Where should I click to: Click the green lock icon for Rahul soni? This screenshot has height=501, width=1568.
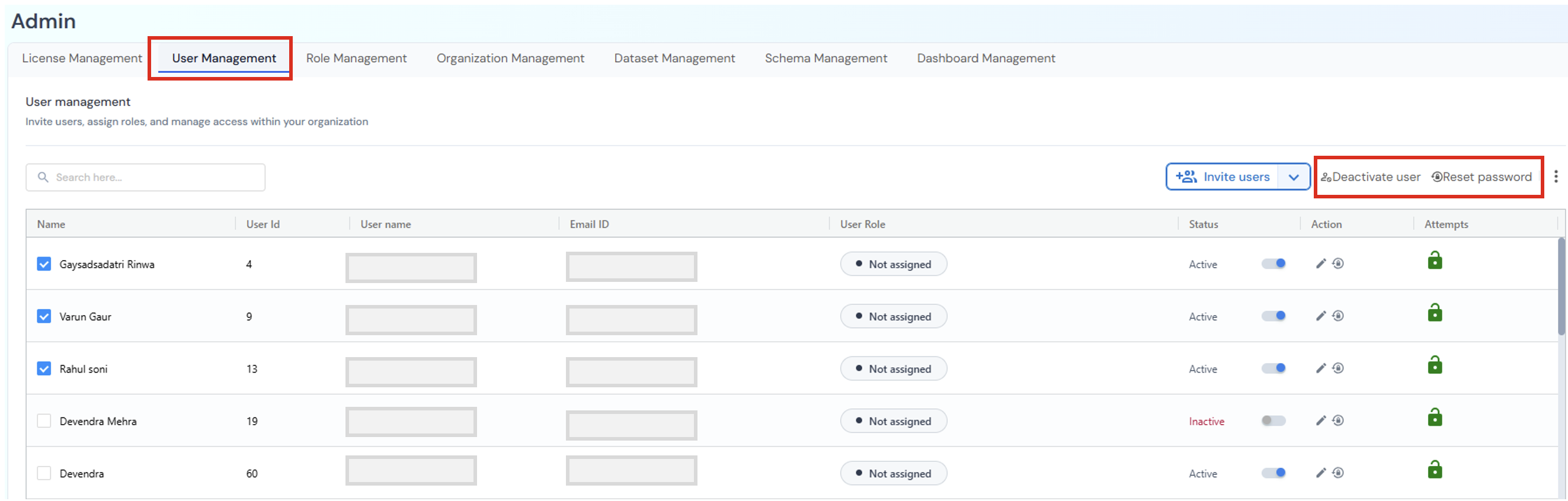[x=1435, y=365]
